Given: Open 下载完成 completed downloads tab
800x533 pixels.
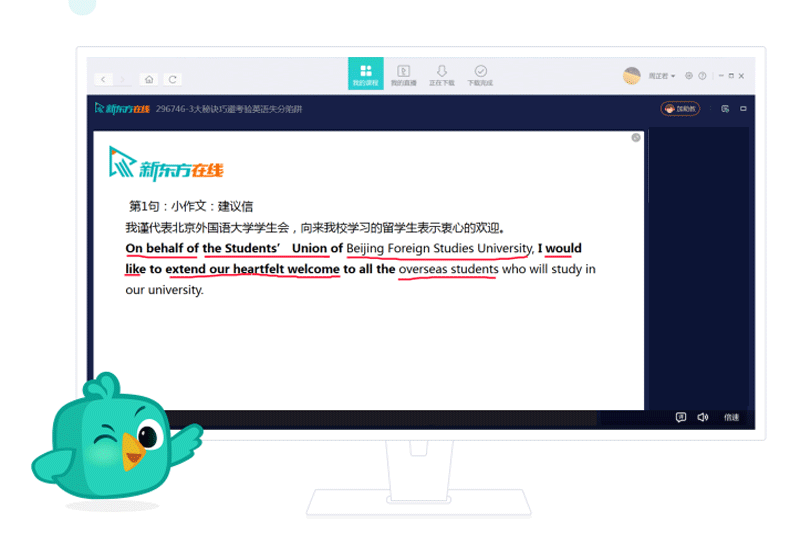Looking at the screenshot, I should pos(480,74).
